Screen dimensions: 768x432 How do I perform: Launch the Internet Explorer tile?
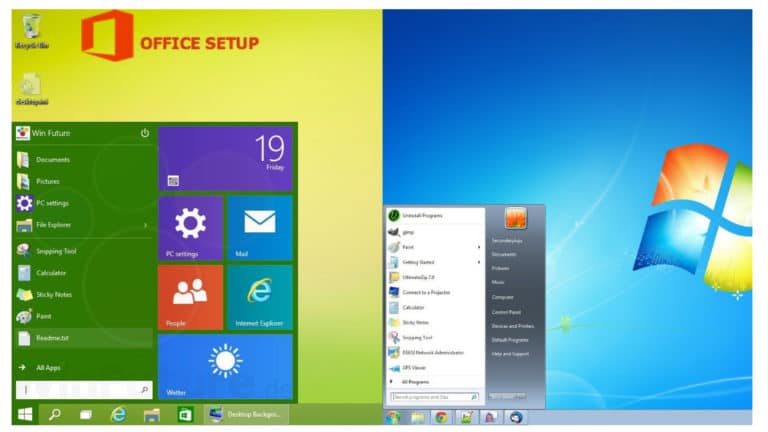[259, 297]
